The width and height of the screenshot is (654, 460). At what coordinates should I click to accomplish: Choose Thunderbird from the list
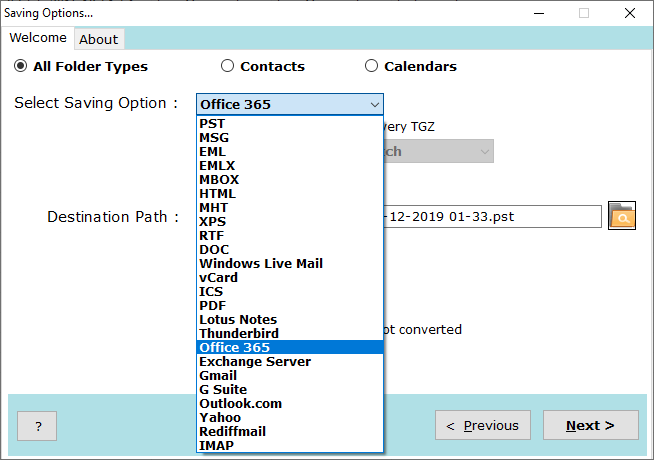tap(290, 333)
